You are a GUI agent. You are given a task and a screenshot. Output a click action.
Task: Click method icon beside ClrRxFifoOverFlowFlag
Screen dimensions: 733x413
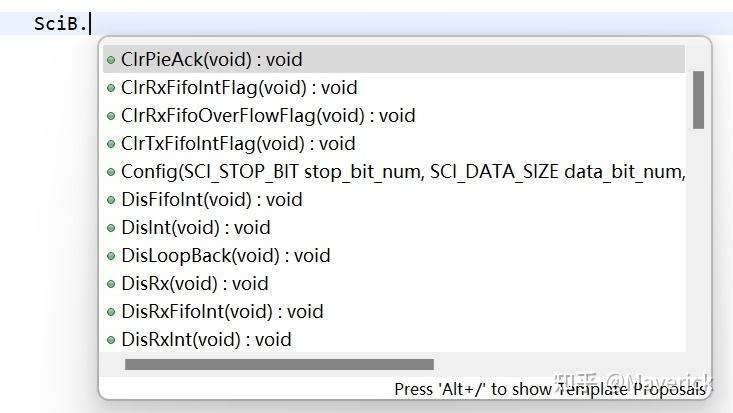coord(111,116)
